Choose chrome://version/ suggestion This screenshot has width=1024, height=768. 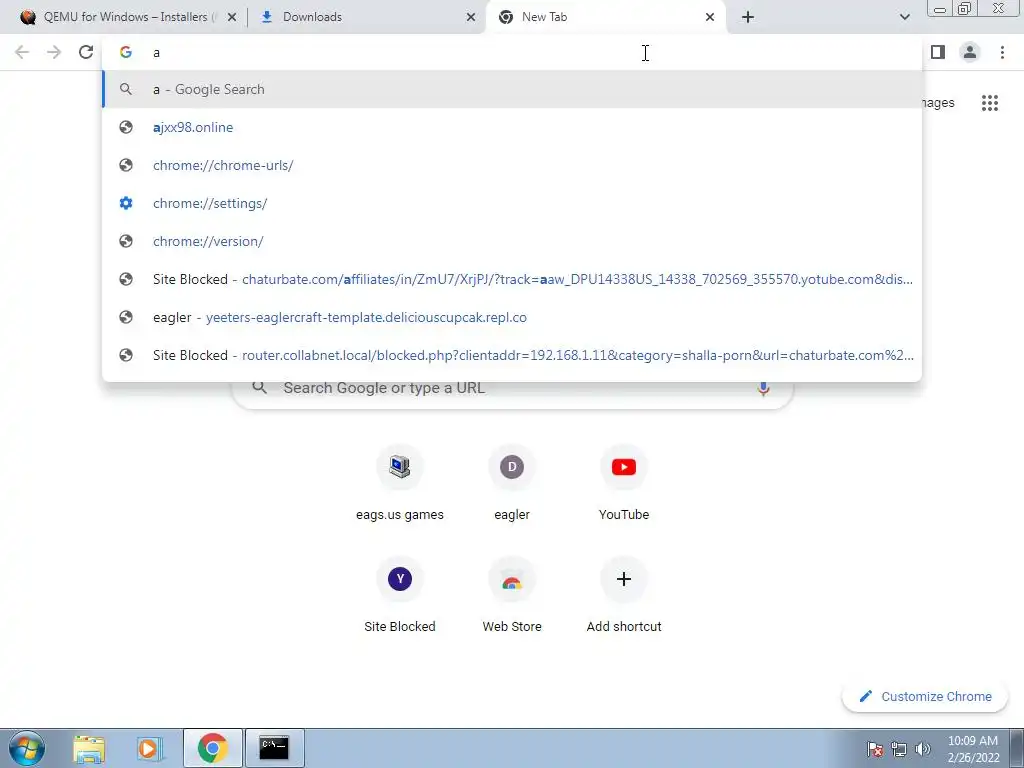click(512, 241)
